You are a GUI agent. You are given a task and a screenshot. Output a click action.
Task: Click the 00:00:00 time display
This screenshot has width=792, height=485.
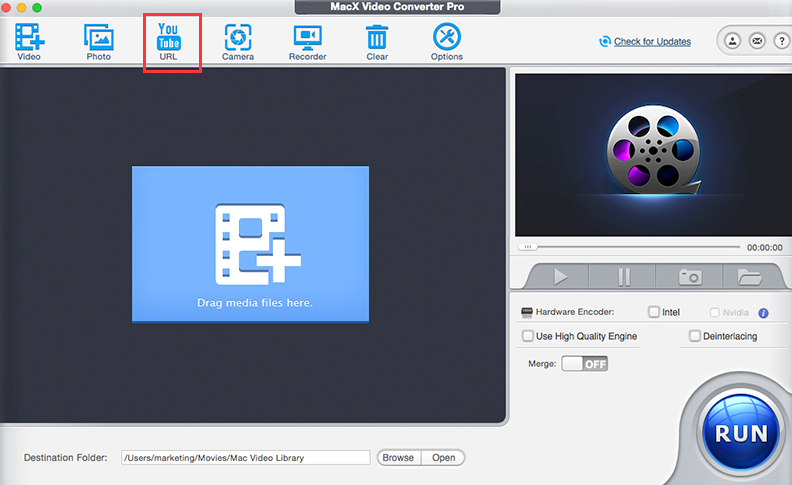(x=765, y=248)
